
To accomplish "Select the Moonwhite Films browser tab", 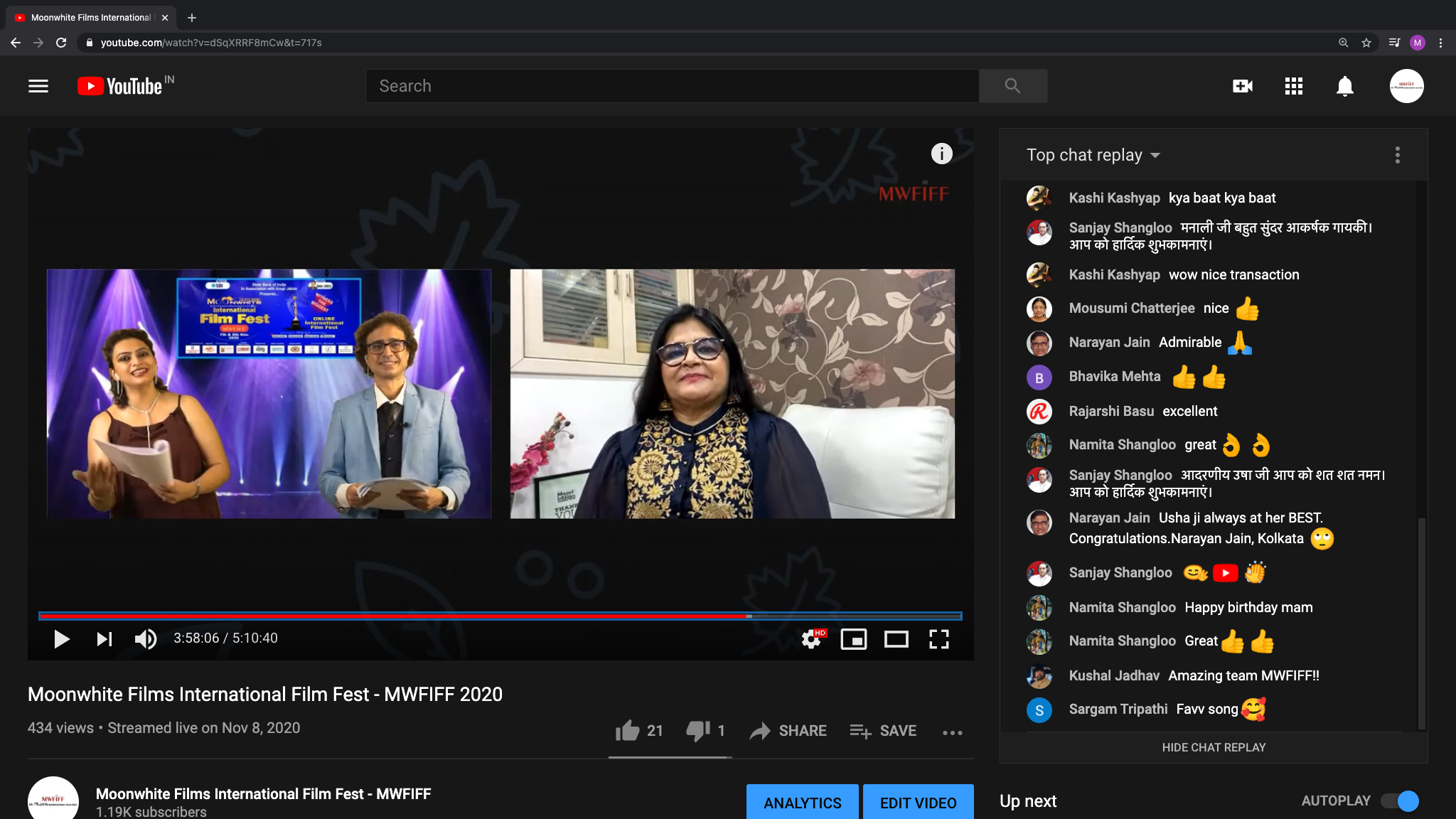I will (x=91, y=17).
